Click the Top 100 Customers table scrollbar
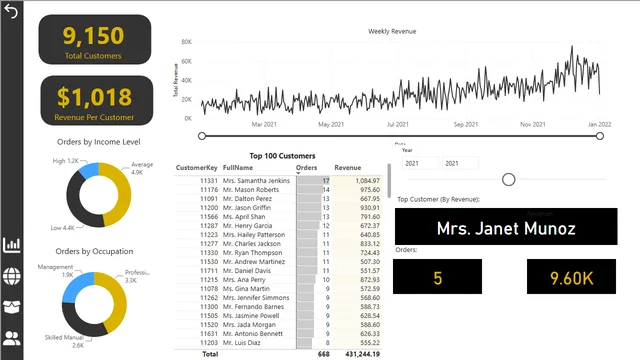This screenshot has height=360, width=640. coord(389,180)
